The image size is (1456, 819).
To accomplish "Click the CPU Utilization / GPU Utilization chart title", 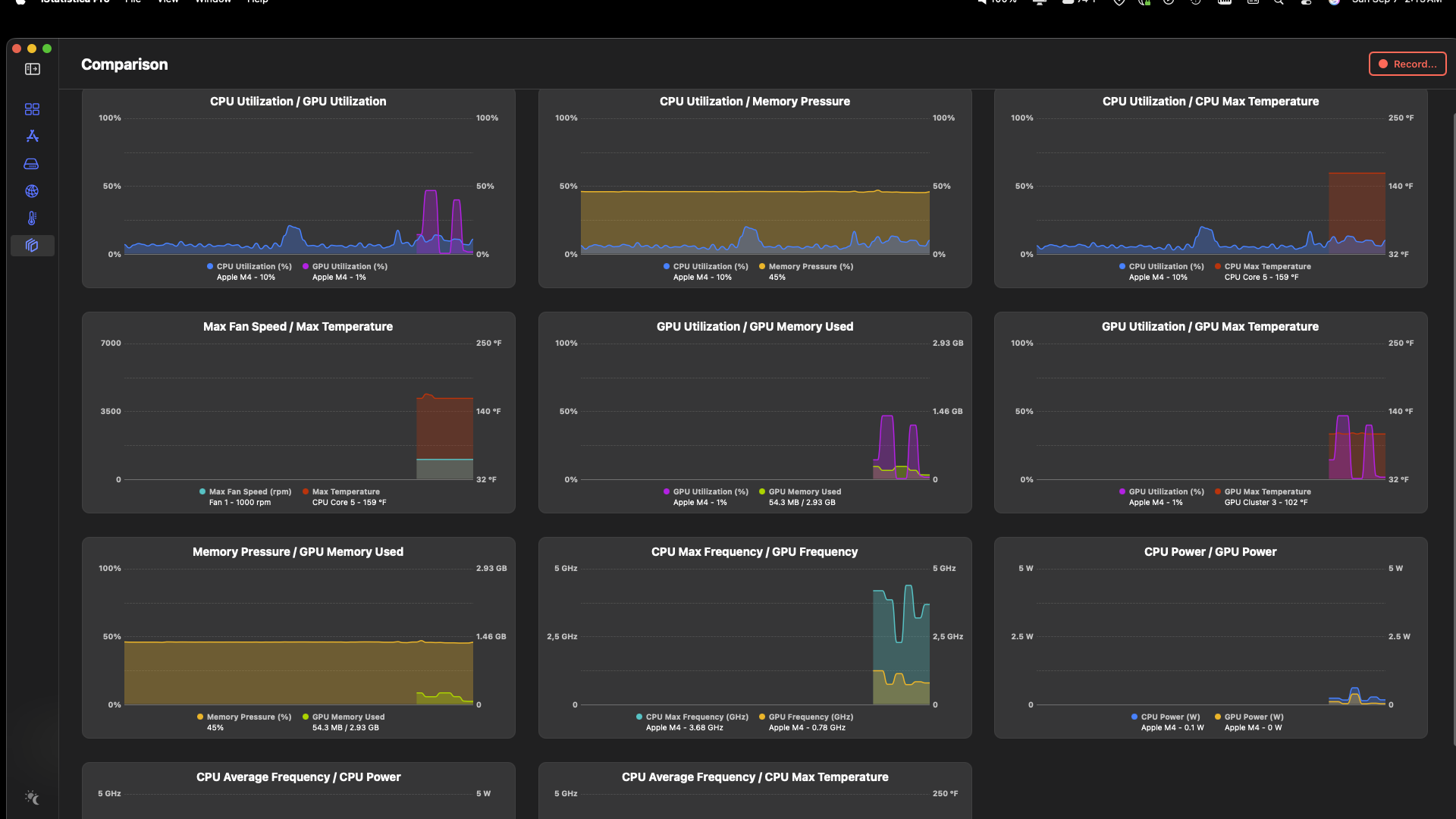I will [x=298, y=102].
